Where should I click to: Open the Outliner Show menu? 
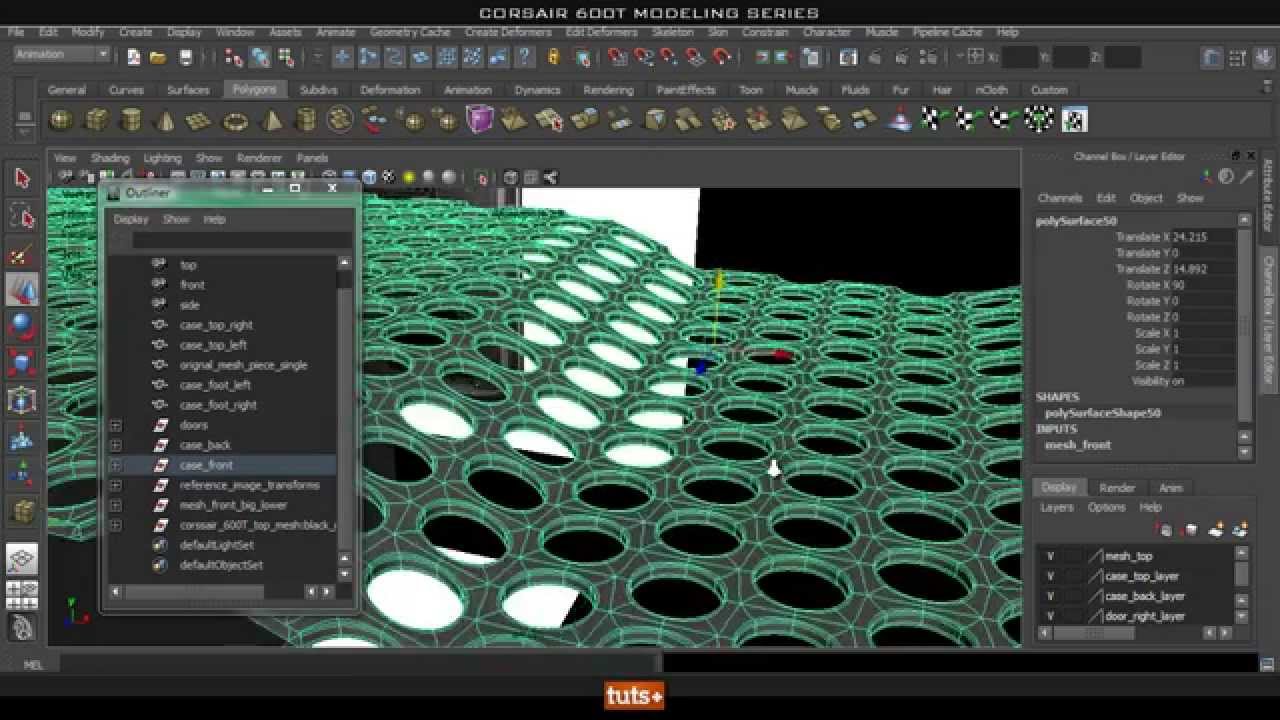176,219
